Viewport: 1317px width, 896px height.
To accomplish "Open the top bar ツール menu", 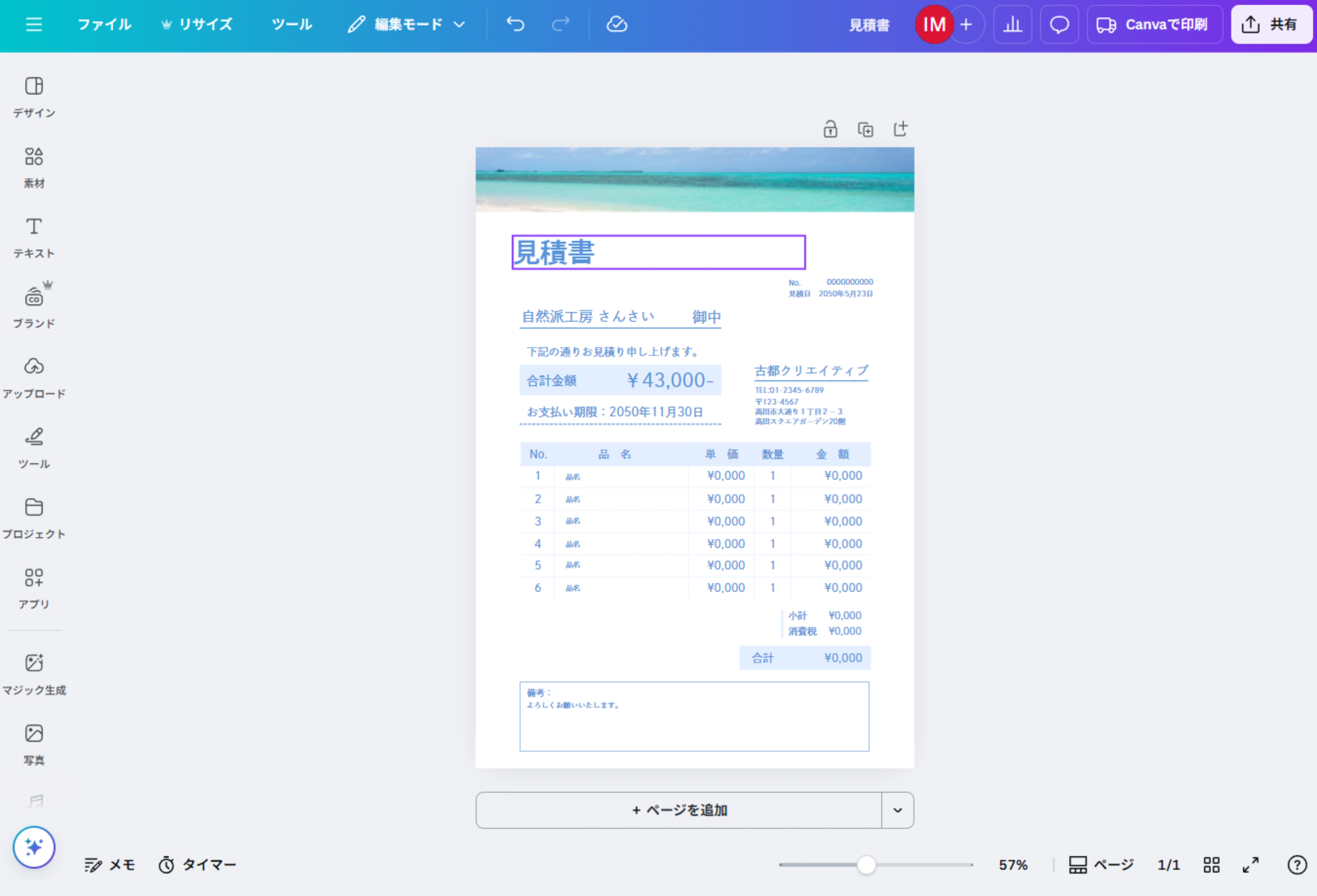I will pos(292,24).
